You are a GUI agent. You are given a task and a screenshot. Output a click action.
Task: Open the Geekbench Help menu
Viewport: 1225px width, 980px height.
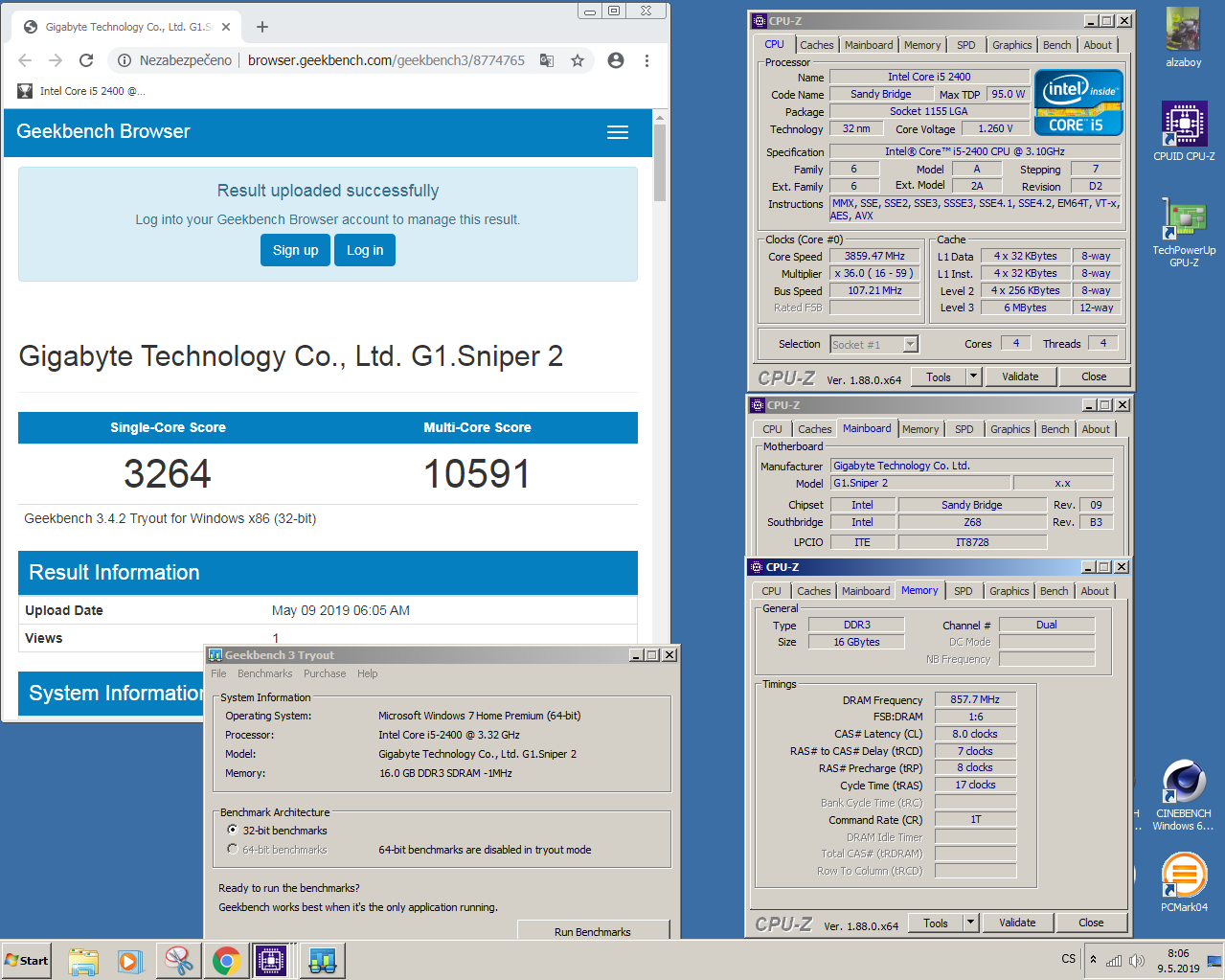[x=368, y=673]
